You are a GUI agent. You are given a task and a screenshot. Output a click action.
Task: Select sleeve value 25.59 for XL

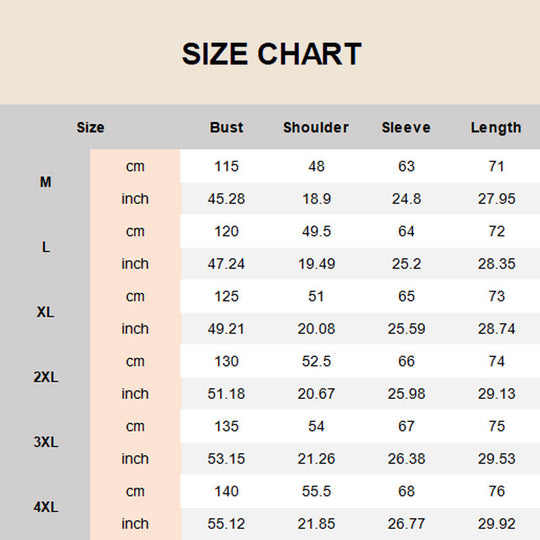coord(406,329)
